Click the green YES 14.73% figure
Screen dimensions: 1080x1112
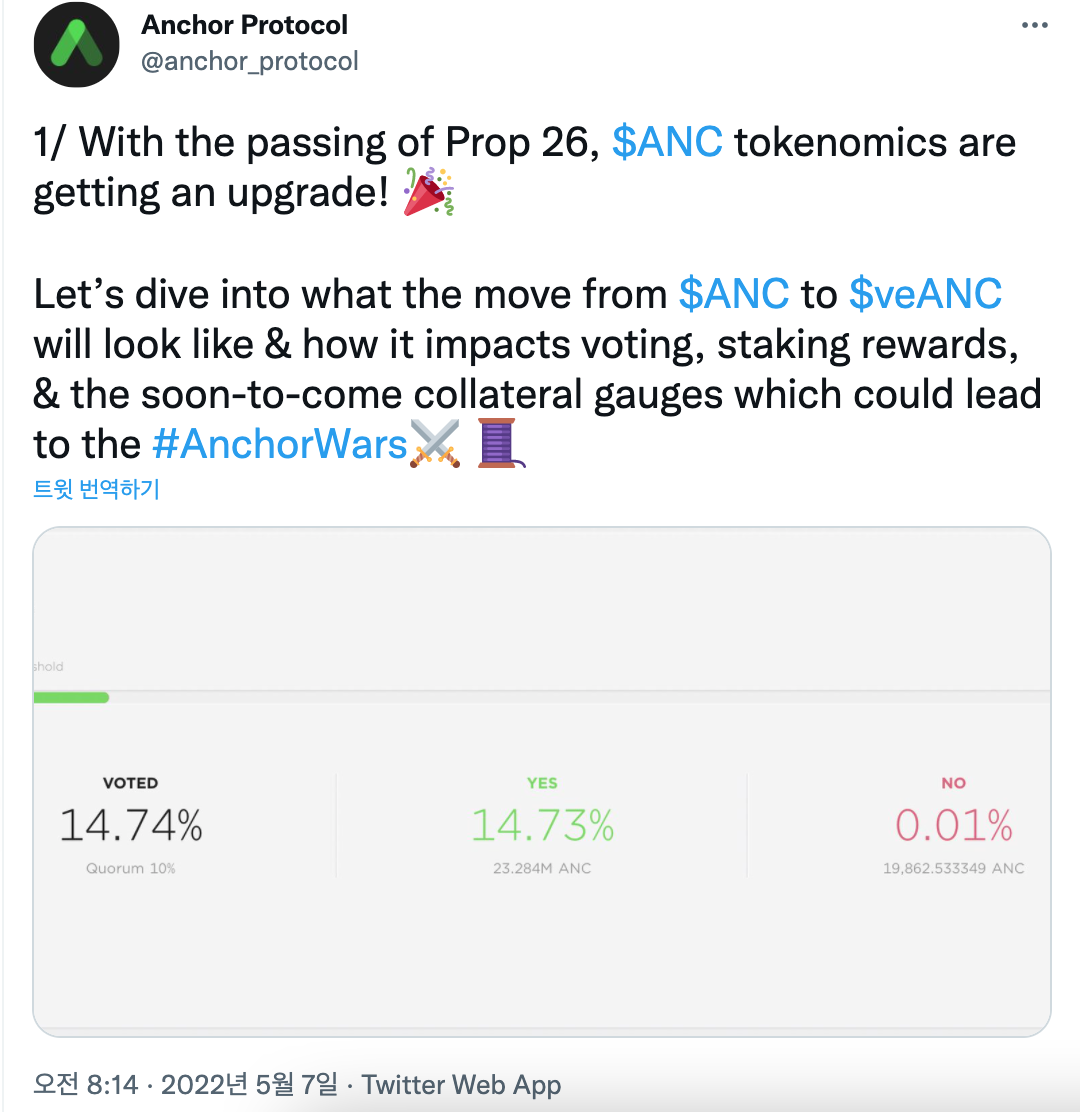click(x=542, y=826)
